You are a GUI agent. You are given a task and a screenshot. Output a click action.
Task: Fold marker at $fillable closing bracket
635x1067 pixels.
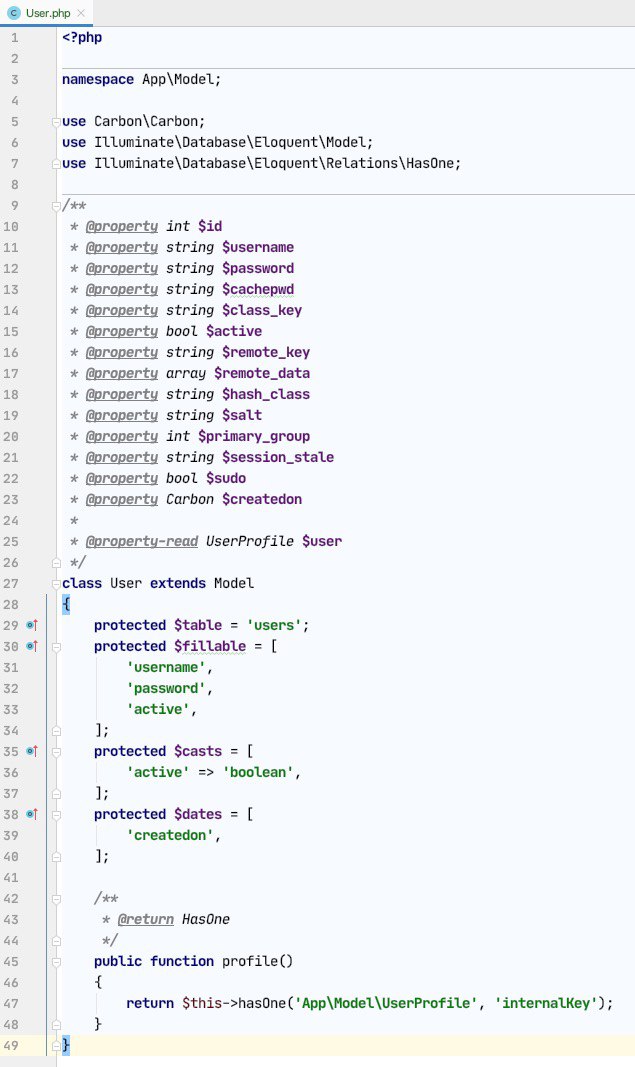[56, 731]
